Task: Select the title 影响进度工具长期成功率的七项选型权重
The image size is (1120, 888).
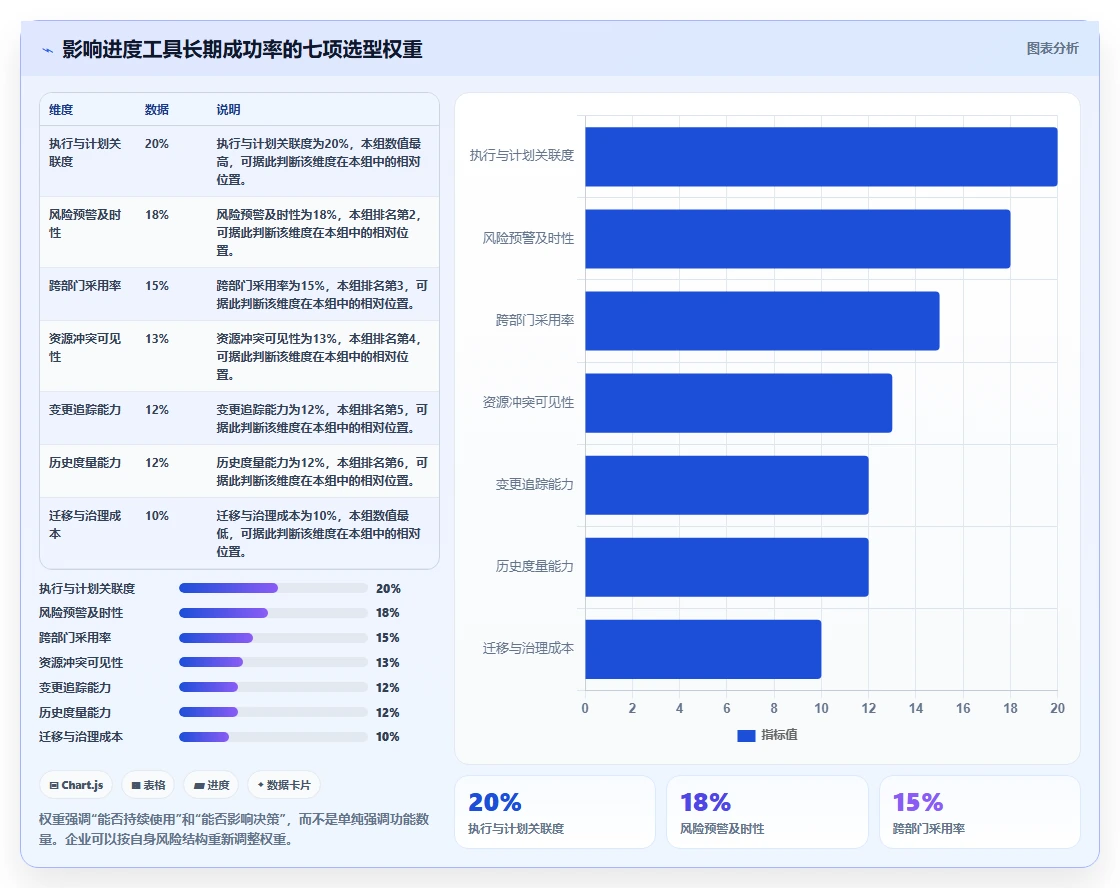Action: coord(242,49)
